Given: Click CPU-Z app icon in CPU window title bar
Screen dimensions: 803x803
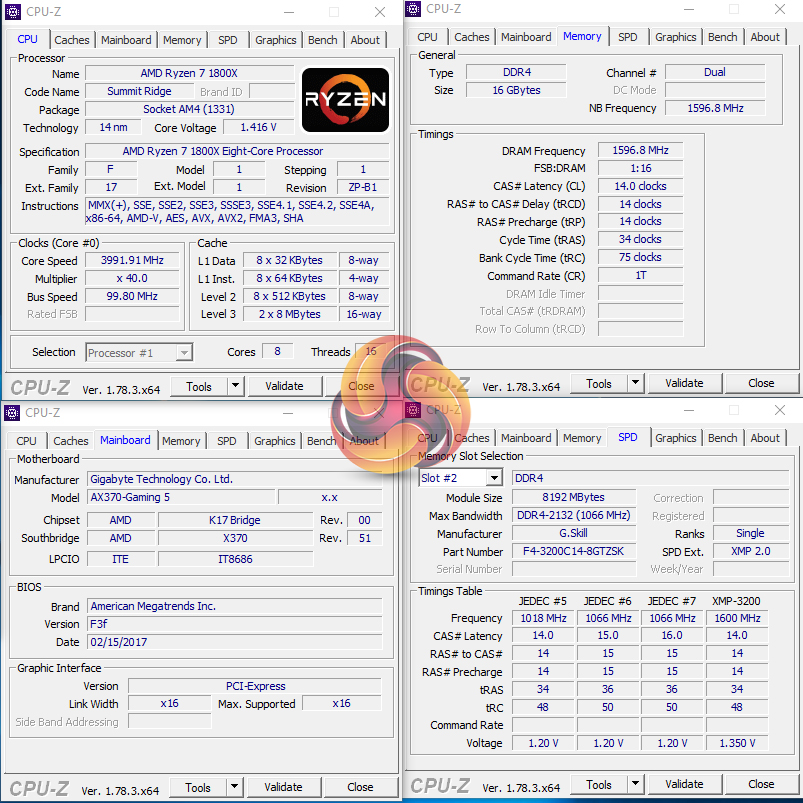Looking at the screenshot, I should (13, 12).
